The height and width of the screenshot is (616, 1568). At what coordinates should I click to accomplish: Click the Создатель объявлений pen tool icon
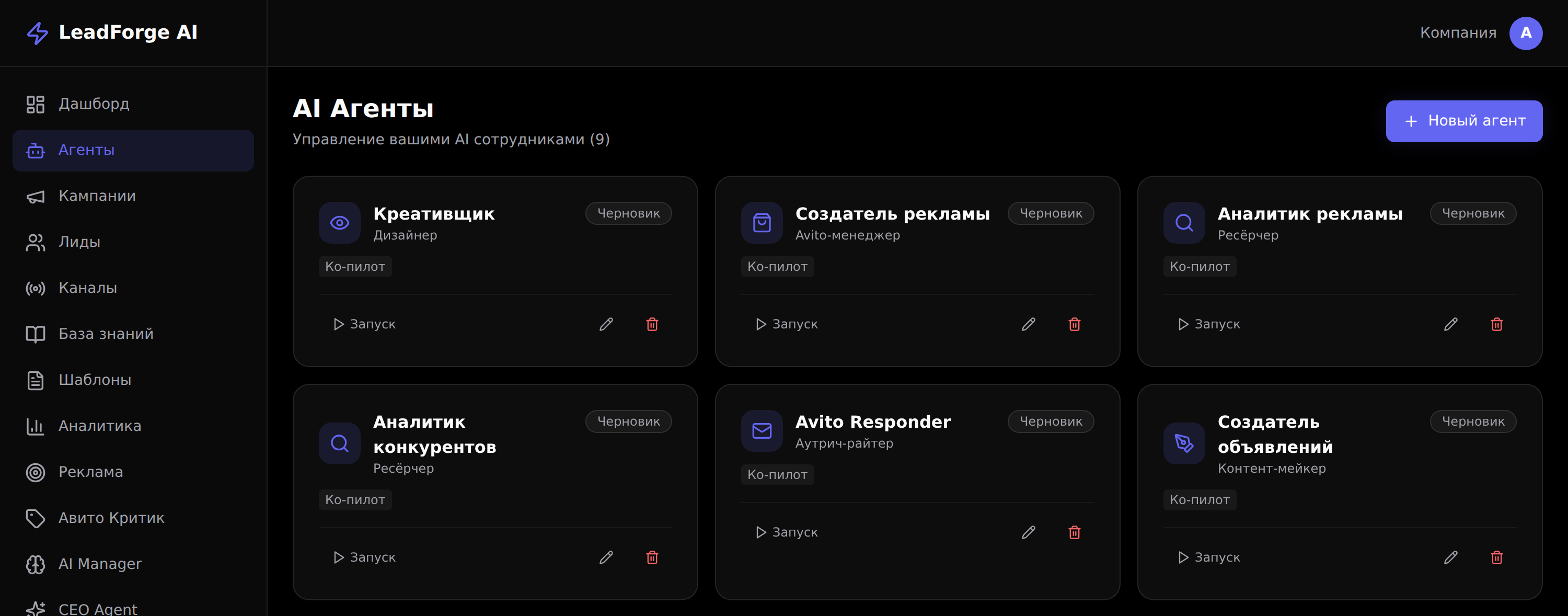point(1184,443)
